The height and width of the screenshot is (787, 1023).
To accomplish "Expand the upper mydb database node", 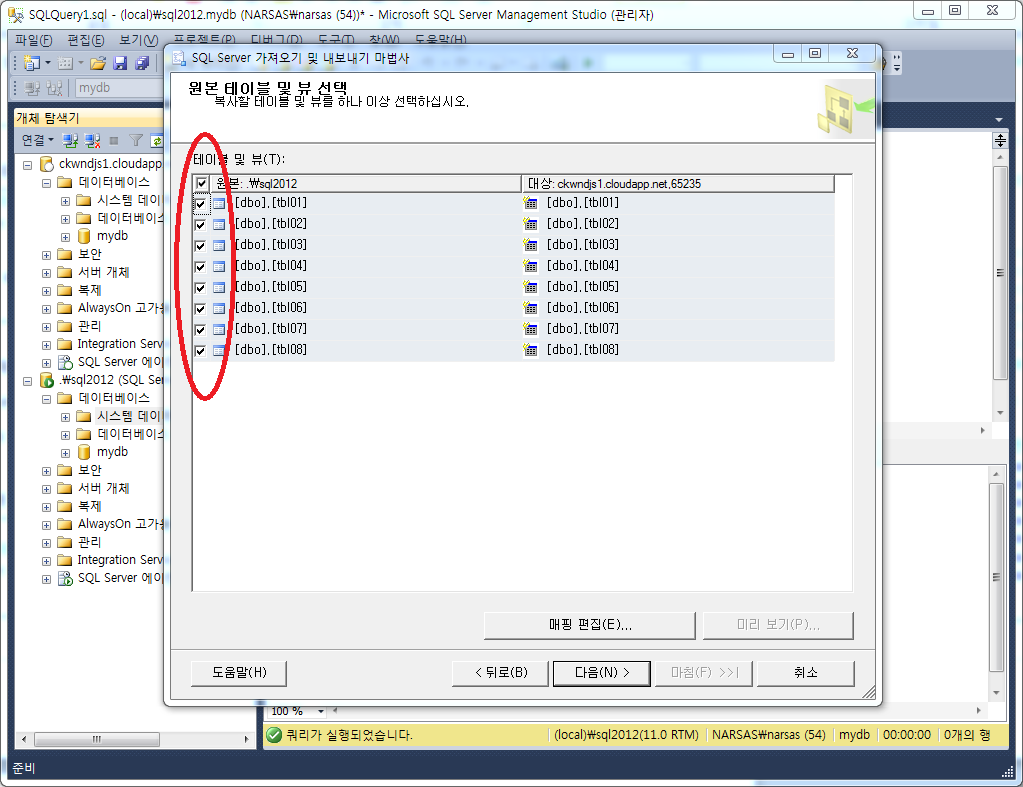I will pos(65,237).
